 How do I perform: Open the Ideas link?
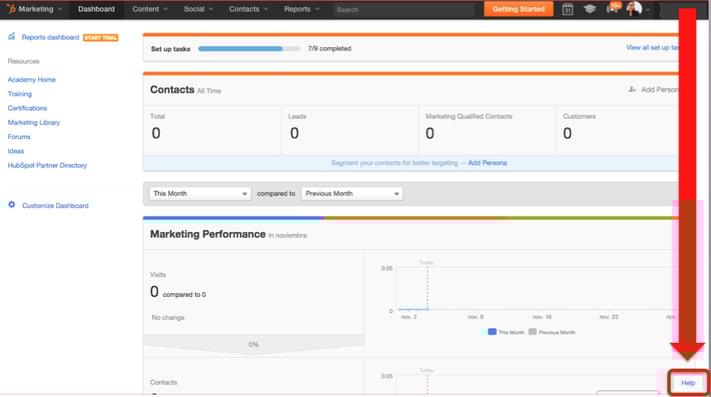[x=16, y=151]
